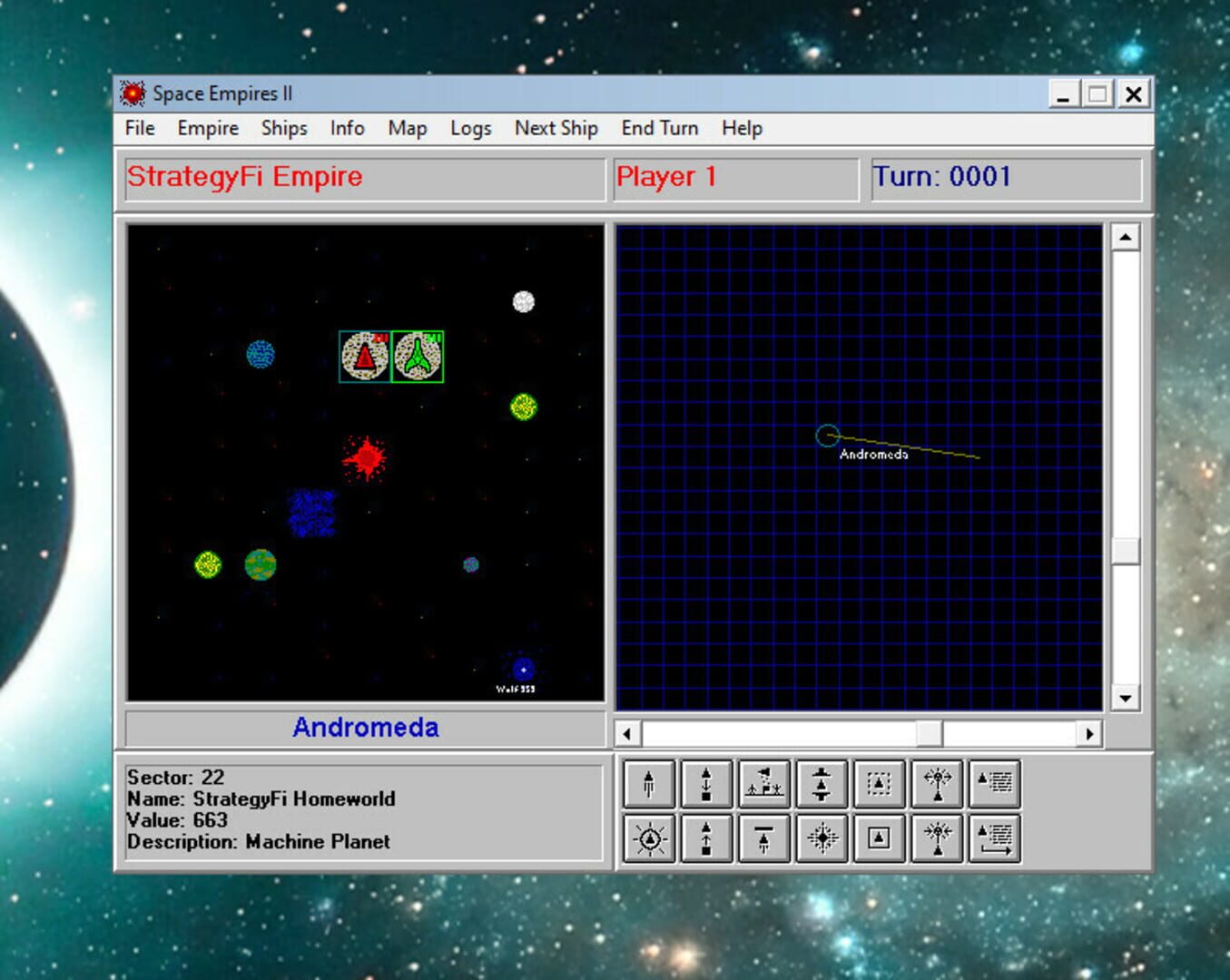Open the Ships menu
This screenshot has width=1230, height=980.
point(282,128)
